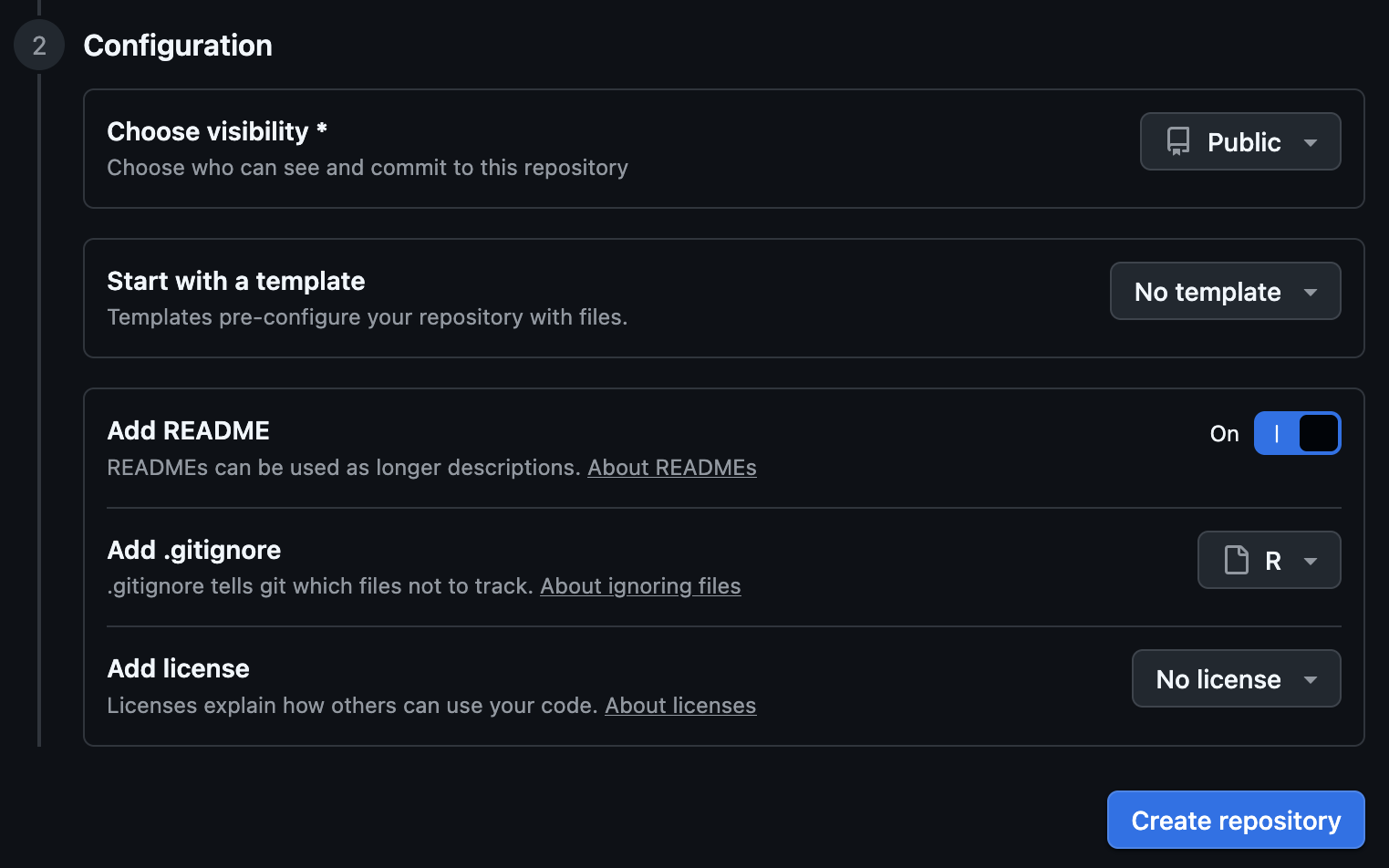Open the No license dropdown

point(1236,678)
